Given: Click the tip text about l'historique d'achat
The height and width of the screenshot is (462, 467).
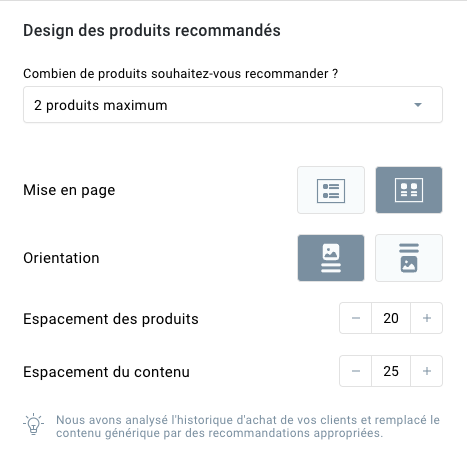Looking at the screenshot, I should (248, 426).
